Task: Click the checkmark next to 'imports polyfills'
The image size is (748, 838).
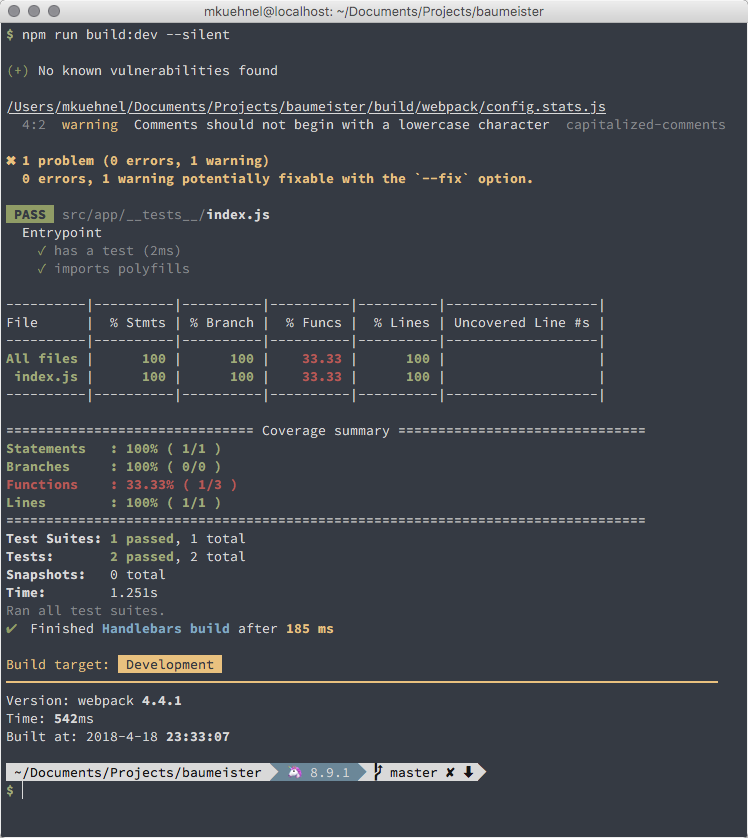Action: [x=42, y=269]
